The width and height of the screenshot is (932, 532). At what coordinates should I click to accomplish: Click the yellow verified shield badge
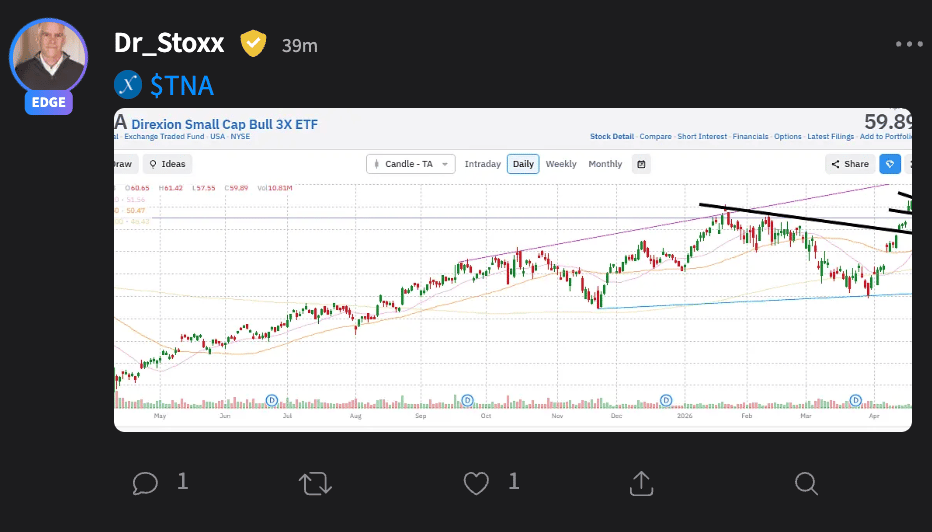coord(253,43)
